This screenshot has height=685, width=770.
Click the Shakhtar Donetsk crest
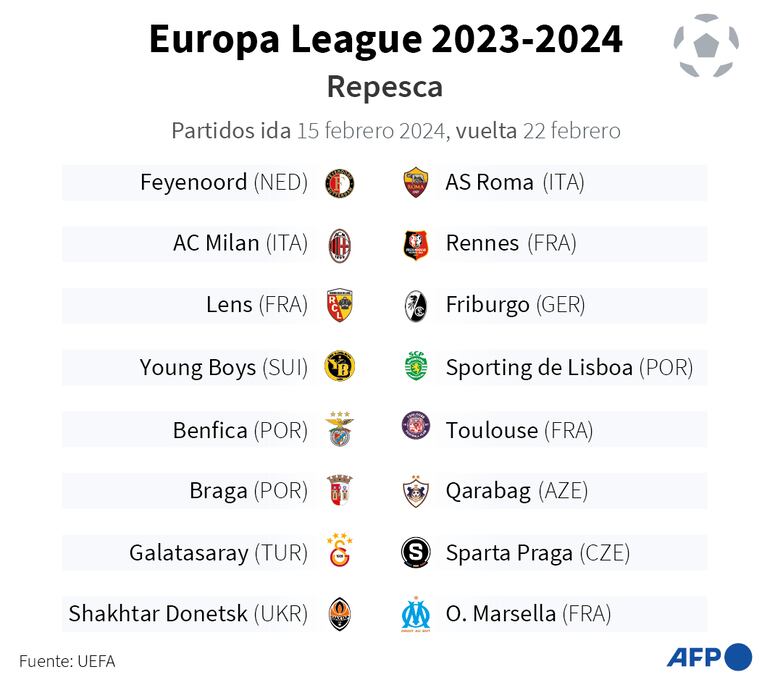pyautogui.click(x=340, y=613)
